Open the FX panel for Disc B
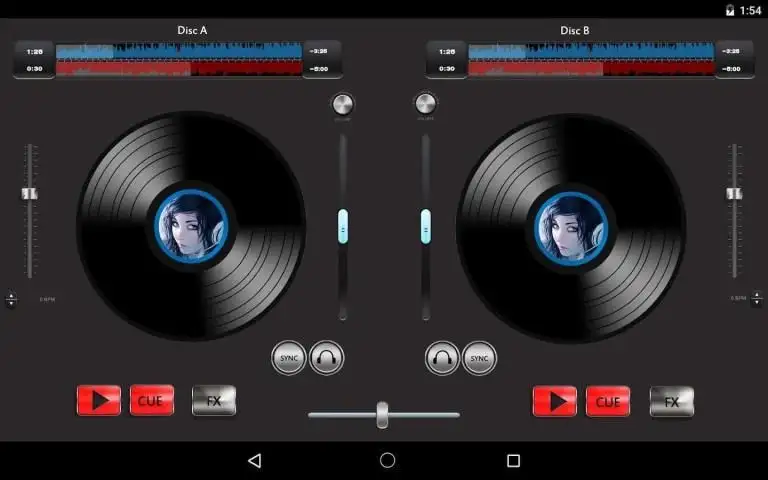The width and height of the screenshot is (768, 480). (x=672, y=402)
